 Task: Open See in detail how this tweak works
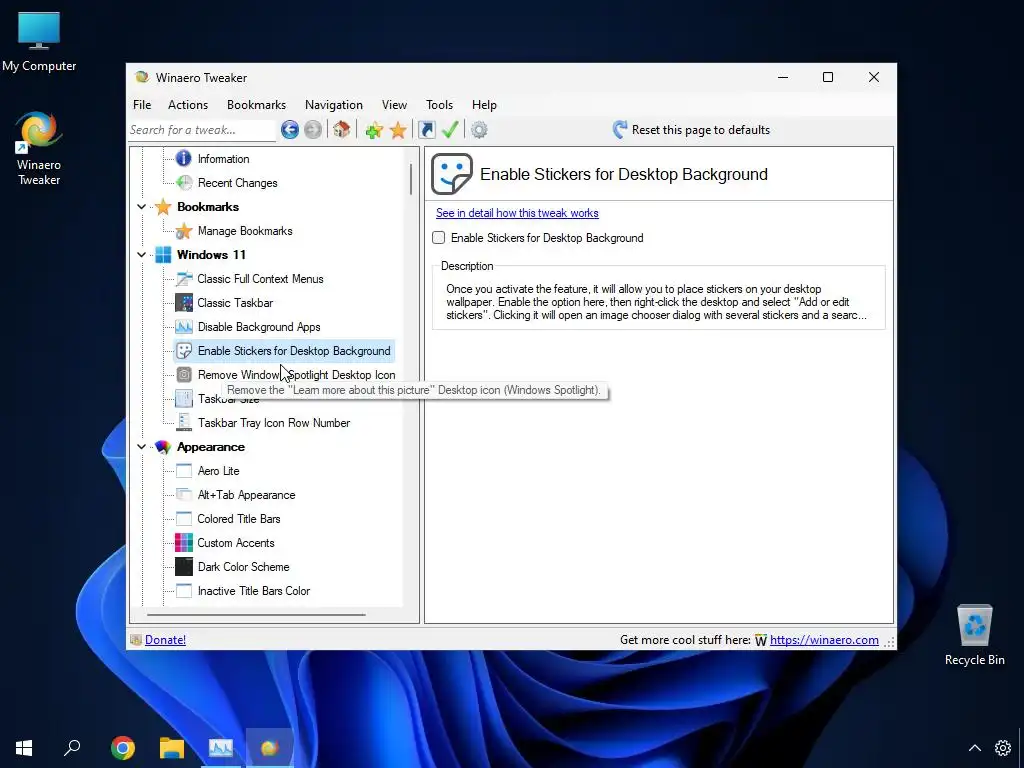coord(517,213)
